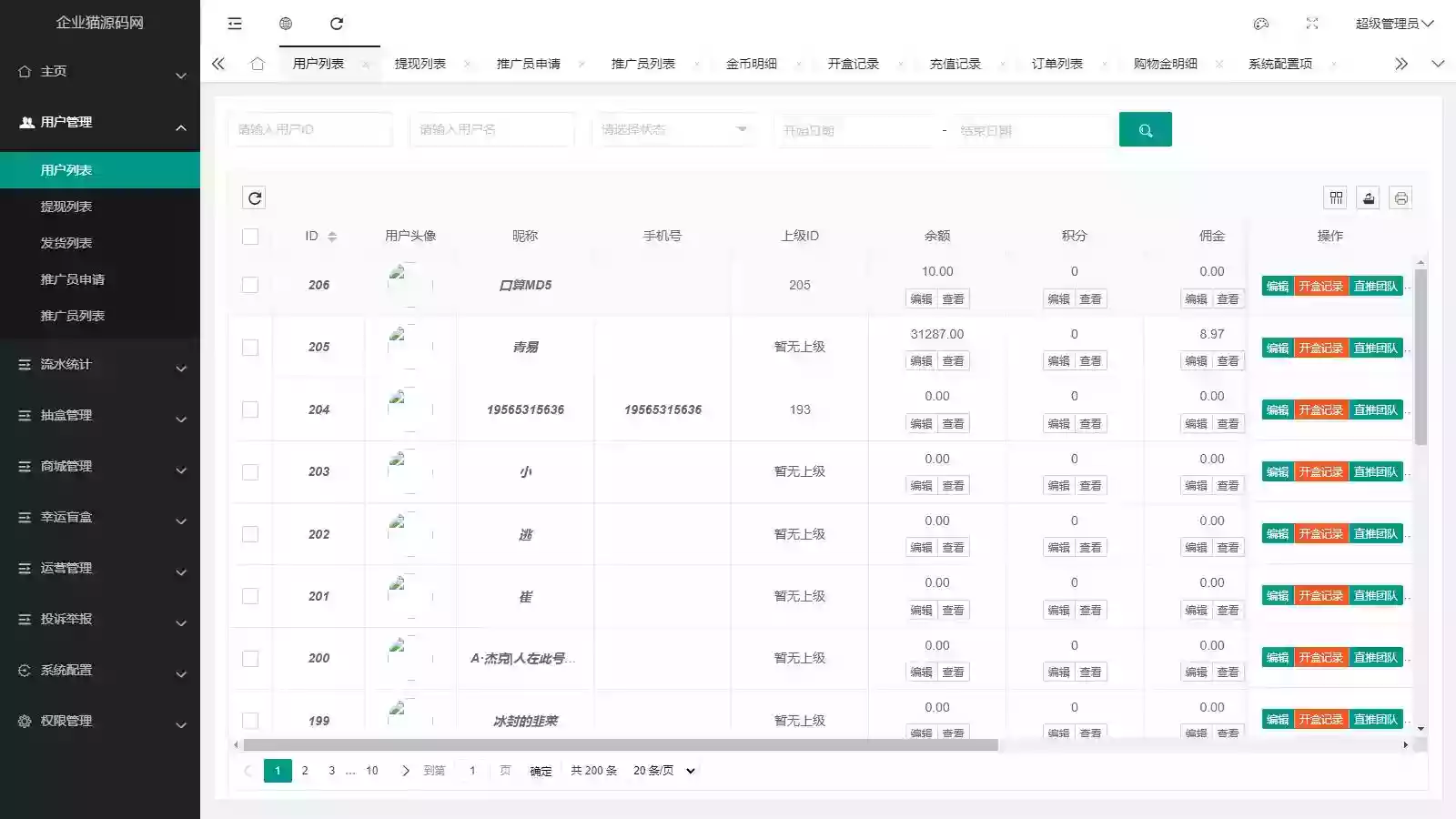Refresh the page with the reload icon

tap(338, 24)
